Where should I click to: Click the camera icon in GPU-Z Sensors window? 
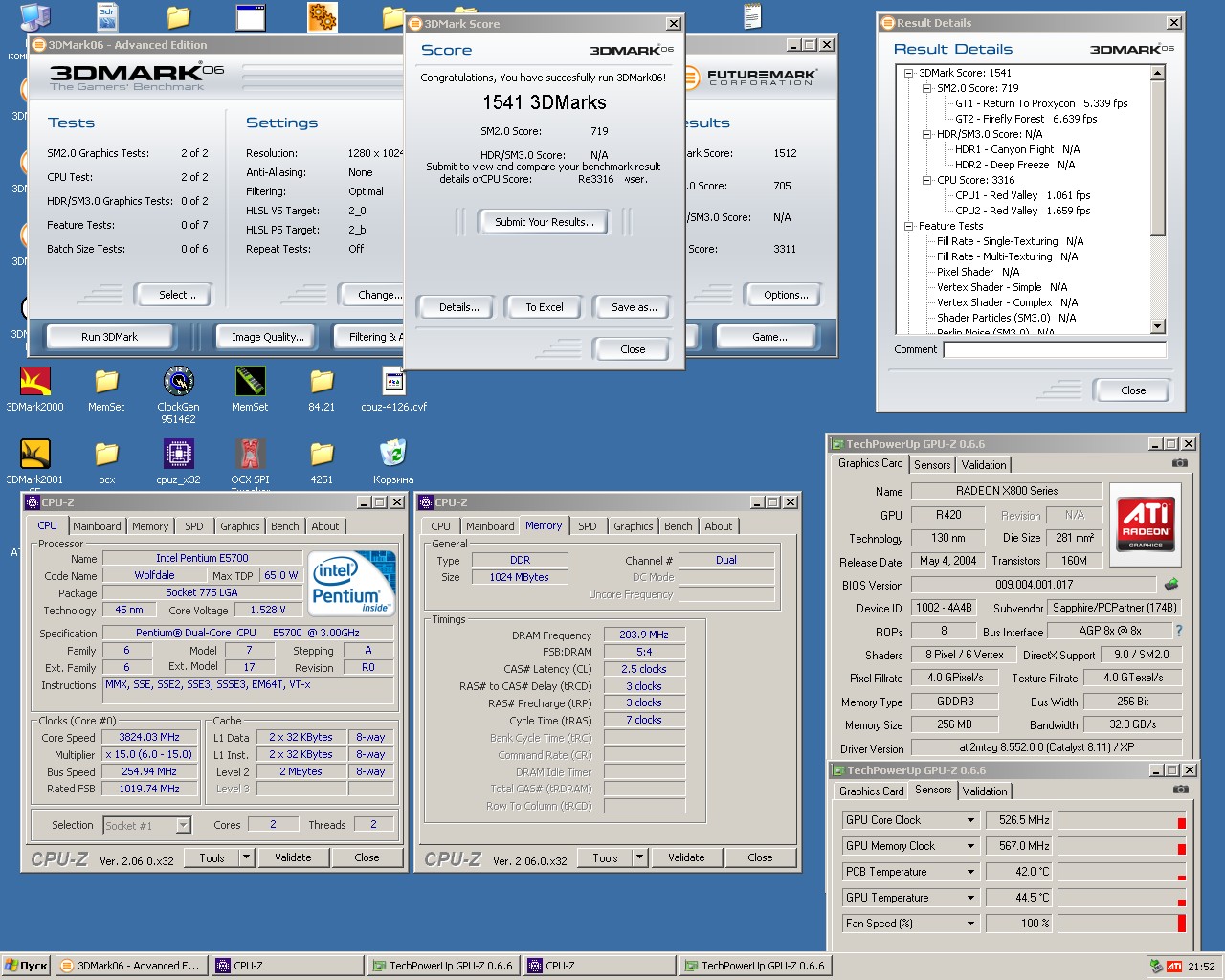[1181, 790]
